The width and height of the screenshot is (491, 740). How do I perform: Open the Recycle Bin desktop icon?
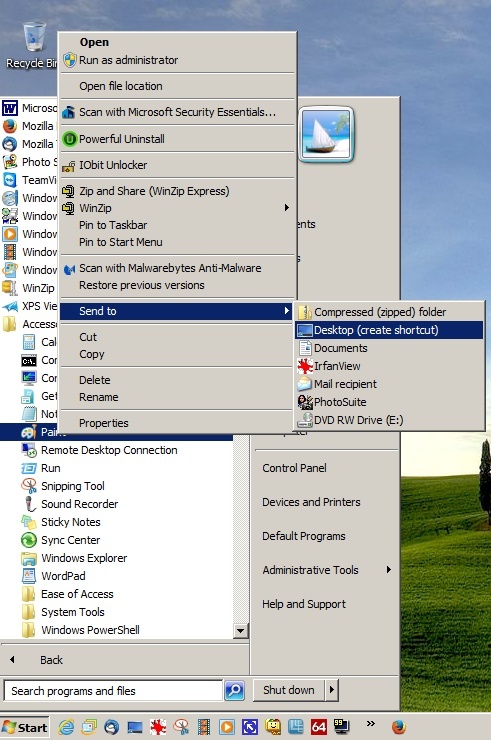point(33,45)
